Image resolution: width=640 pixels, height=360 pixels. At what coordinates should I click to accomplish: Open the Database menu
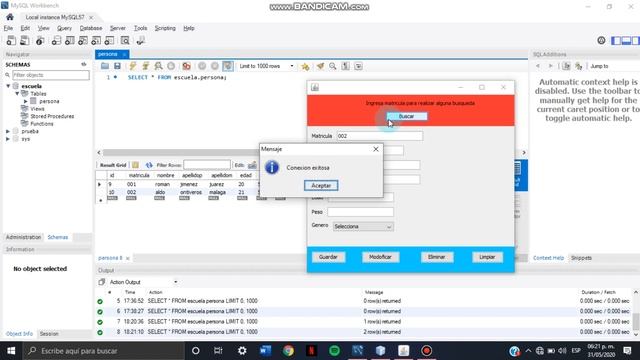91,28
